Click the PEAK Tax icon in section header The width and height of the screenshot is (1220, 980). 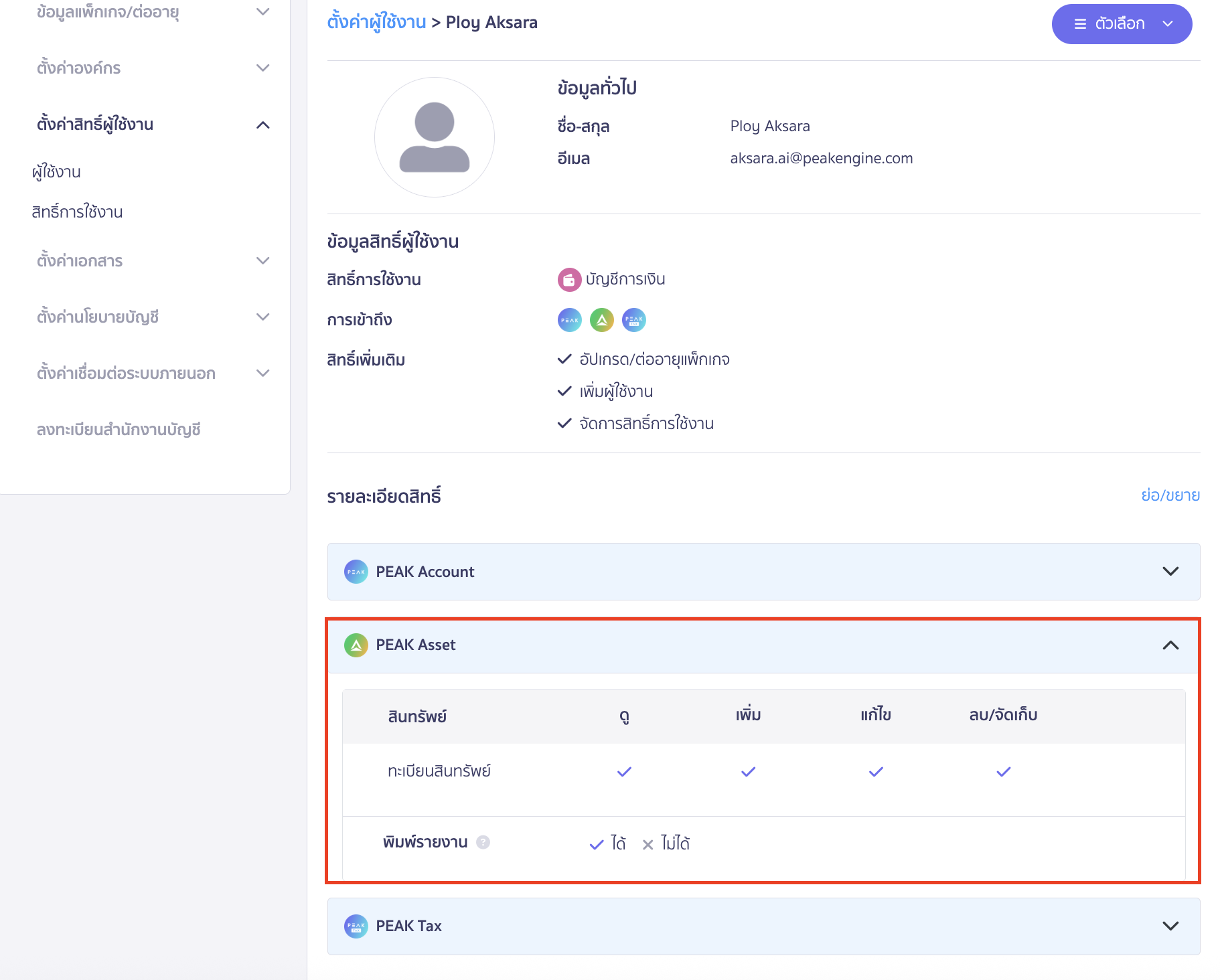tap(356, 926)
